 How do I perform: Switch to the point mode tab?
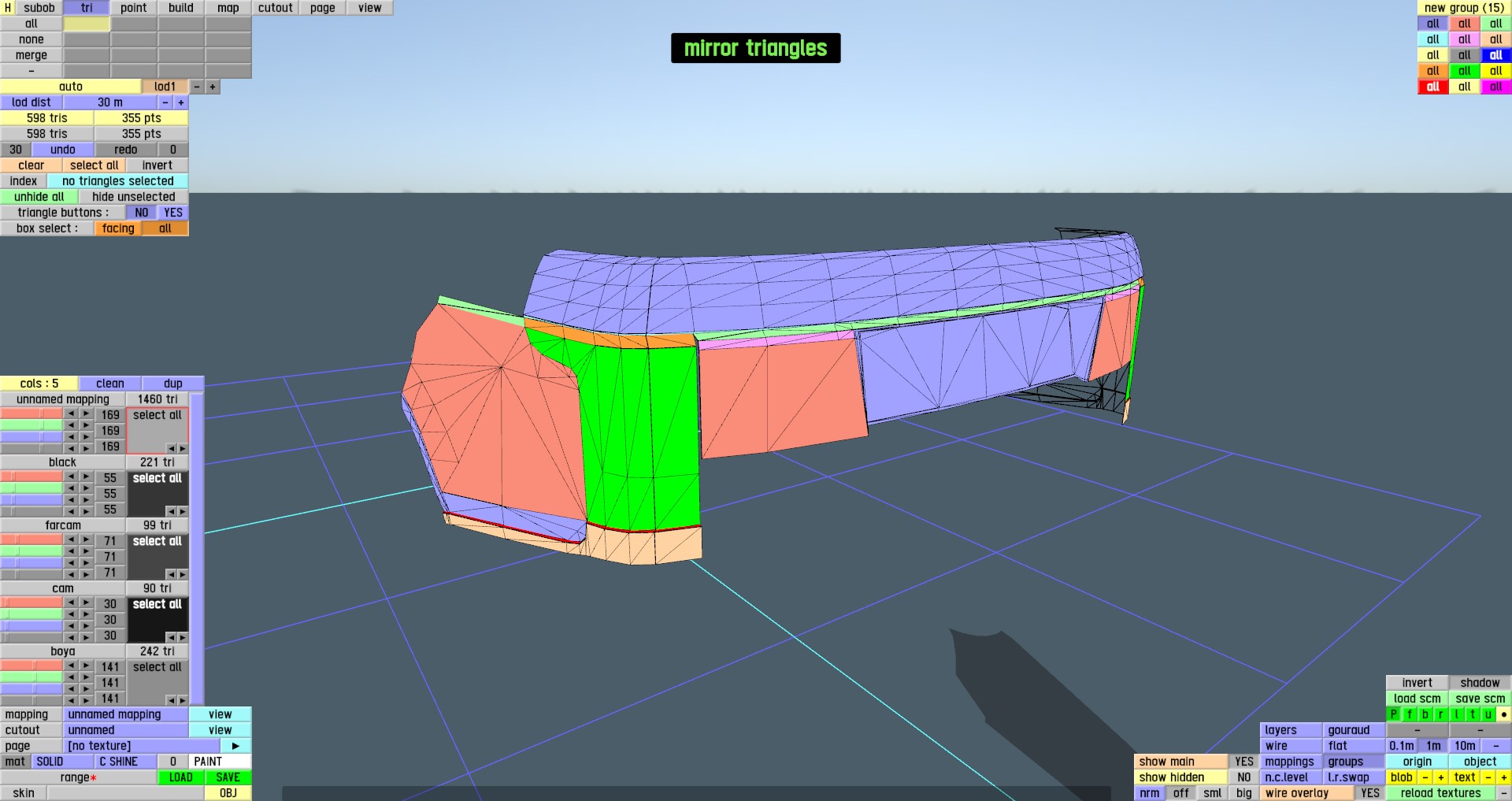point(134,8)
